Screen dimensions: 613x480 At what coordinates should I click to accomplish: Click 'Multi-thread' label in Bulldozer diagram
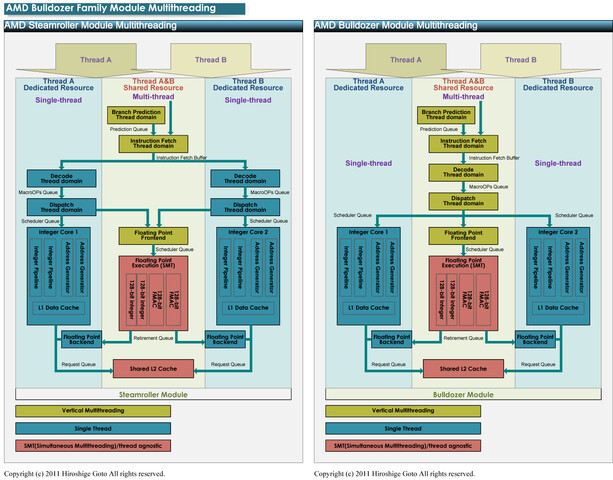(x=463, y=97)
